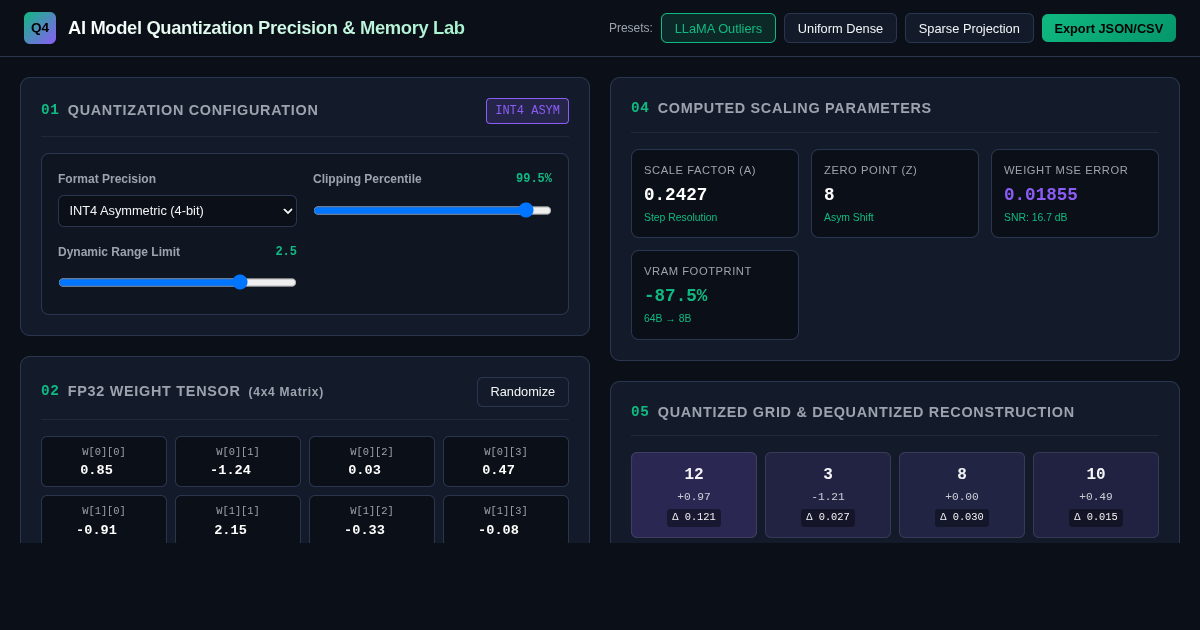Click the app title AI Model Quantization Lab

click(266, 28)
